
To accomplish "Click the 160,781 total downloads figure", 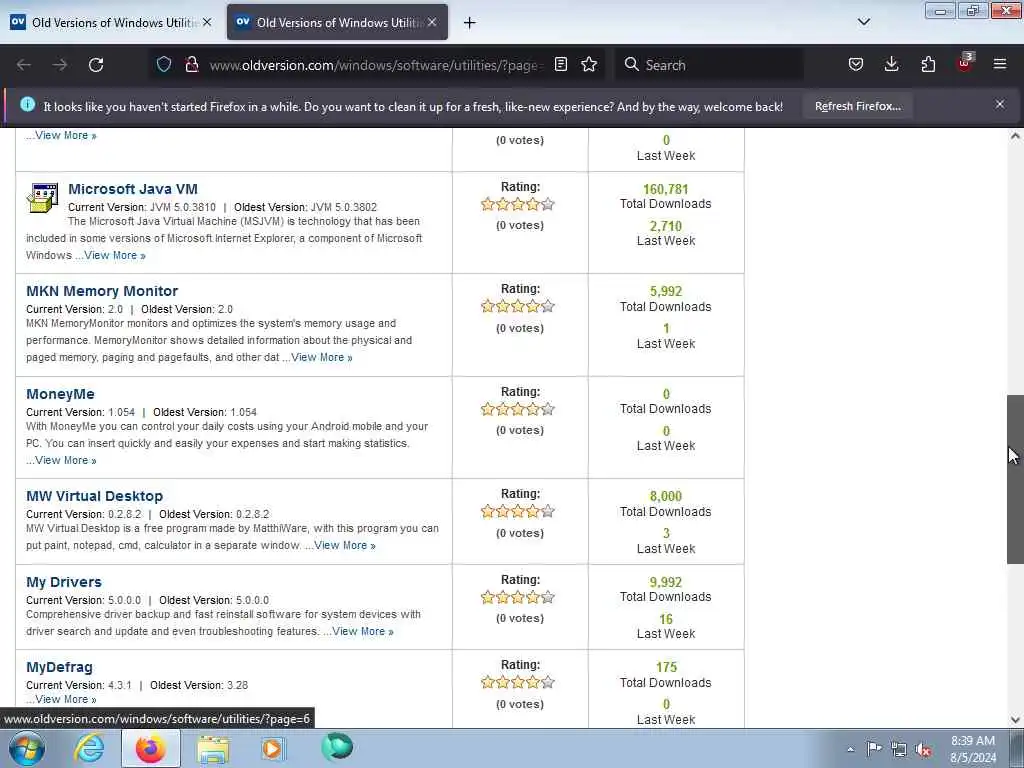I will 665,189.
